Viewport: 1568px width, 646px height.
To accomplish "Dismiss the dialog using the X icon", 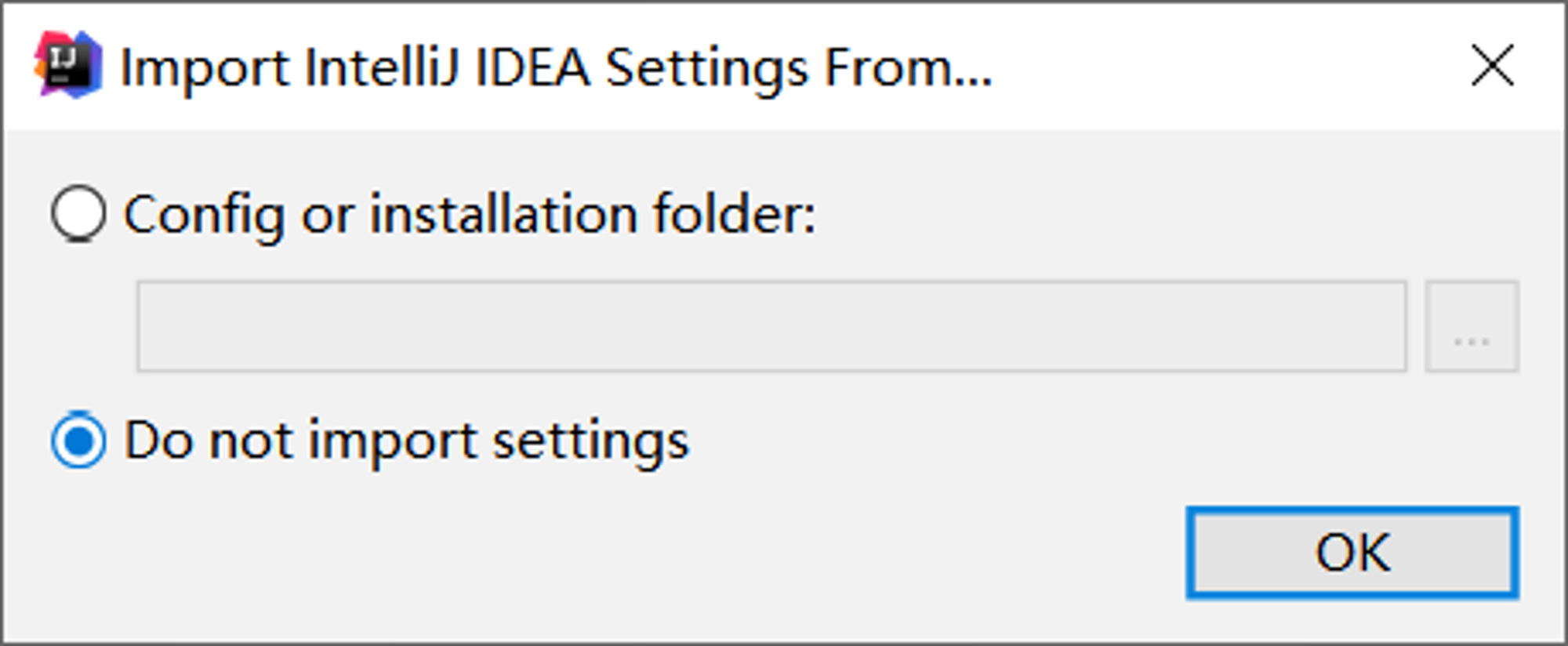I will click(x=1493, y=65).
